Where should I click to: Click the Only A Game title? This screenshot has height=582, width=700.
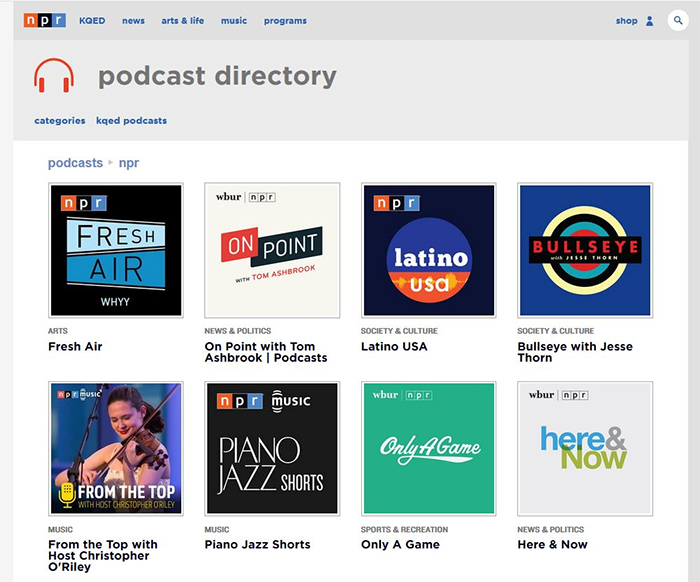400,545
